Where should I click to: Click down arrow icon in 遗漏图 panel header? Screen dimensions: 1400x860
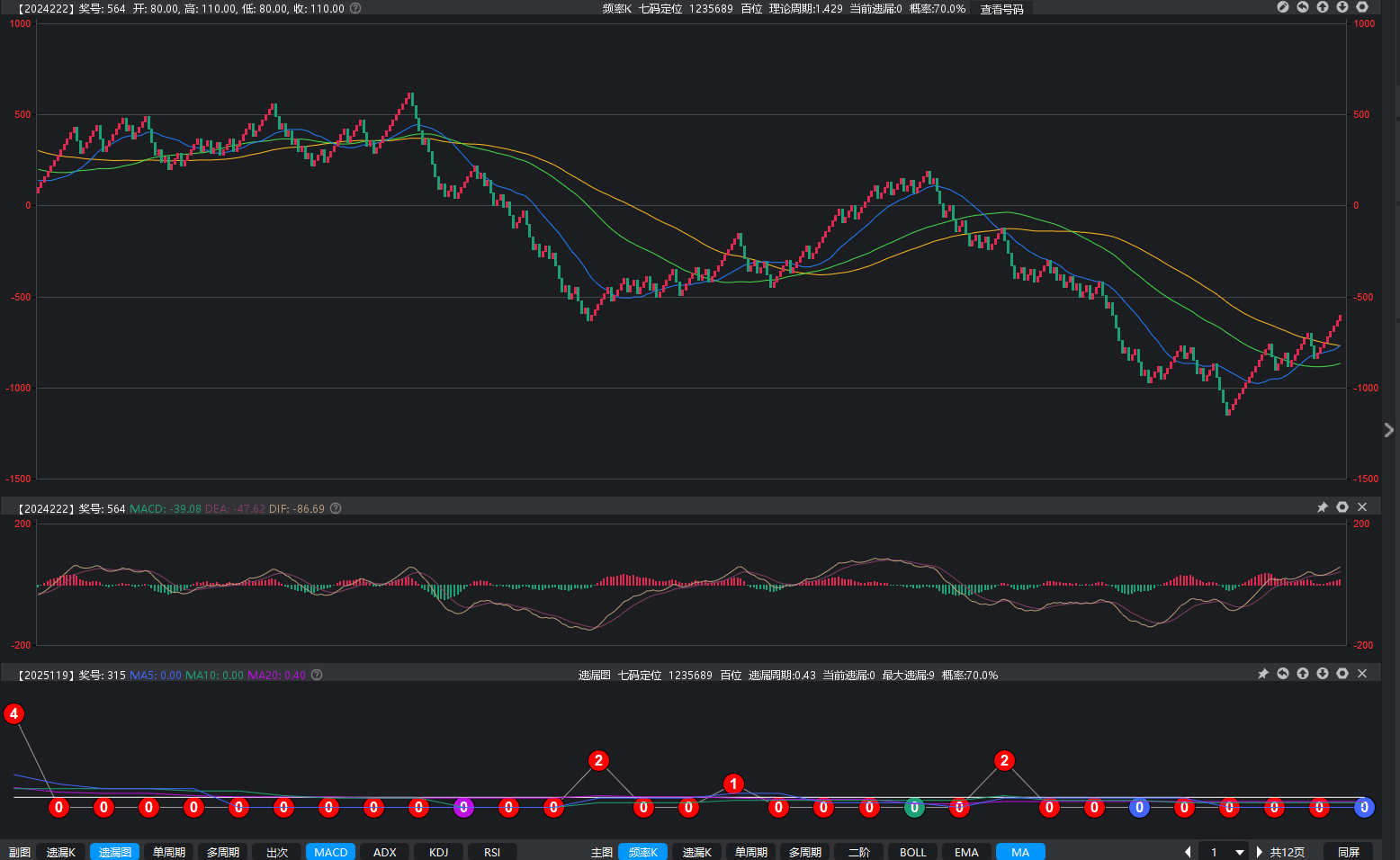click(1323, 674)
